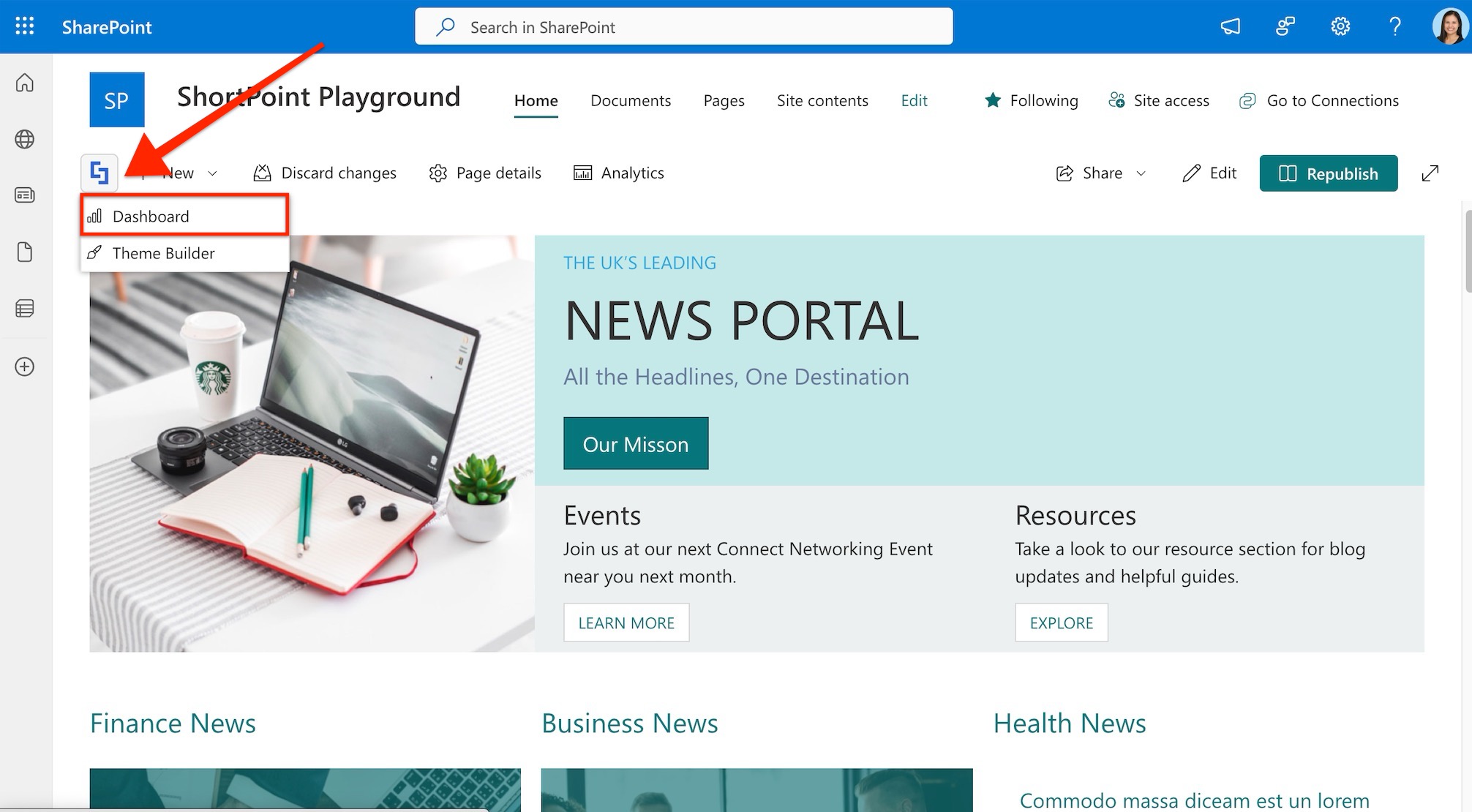Click in Search in SharePoint field
This screenshot has width=1472, height=812.
coord(683,27)
